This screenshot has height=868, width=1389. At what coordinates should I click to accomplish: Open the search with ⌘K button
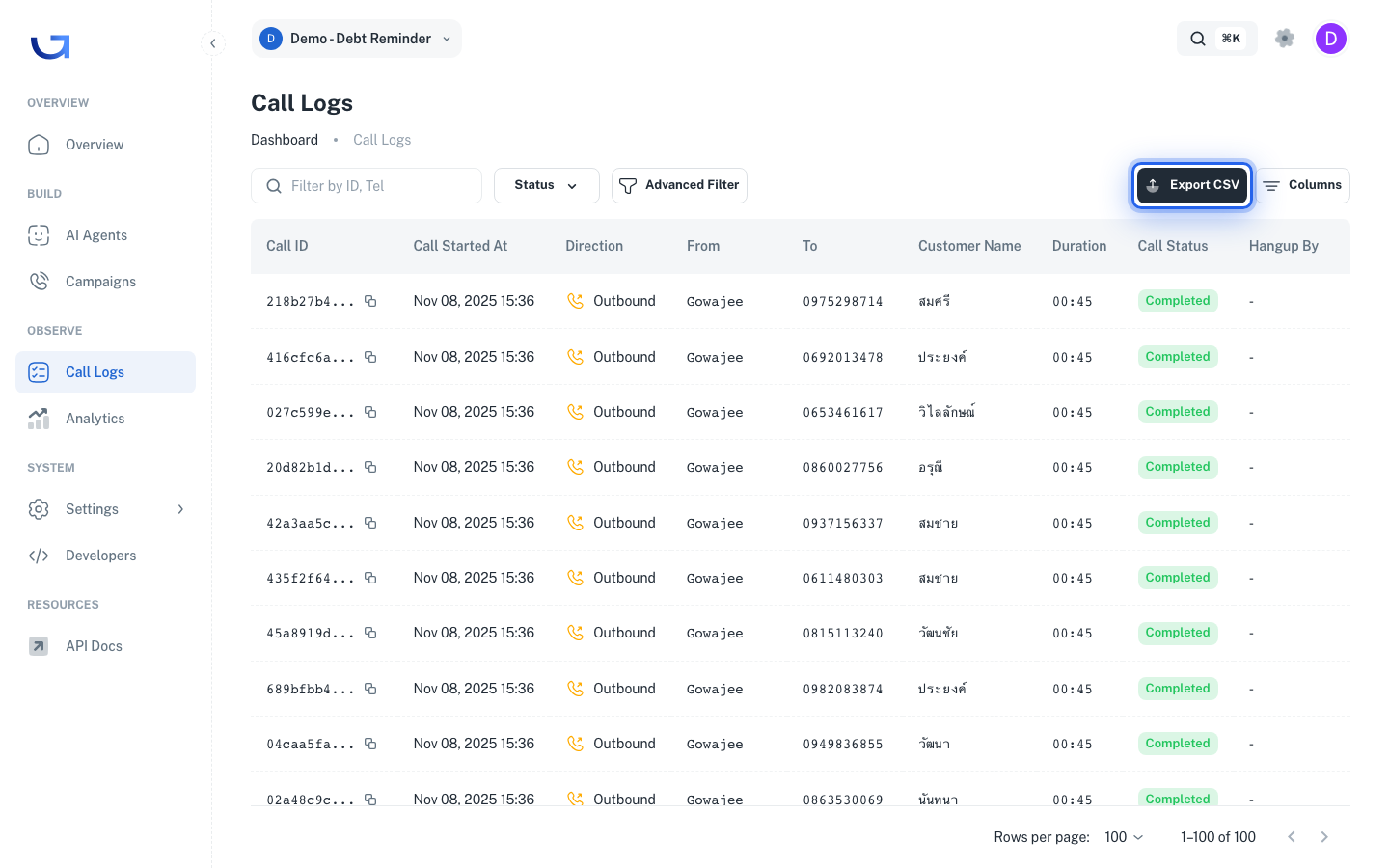point(1216,39)
